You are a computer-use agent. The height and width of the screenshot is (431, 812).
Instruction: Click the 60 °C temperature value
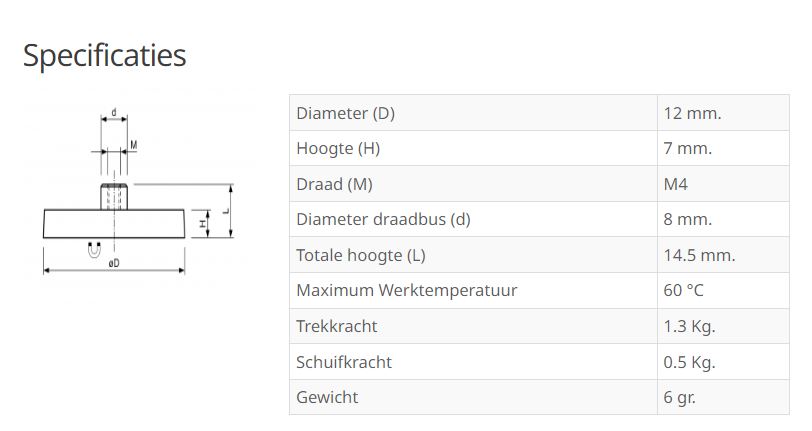684,291
